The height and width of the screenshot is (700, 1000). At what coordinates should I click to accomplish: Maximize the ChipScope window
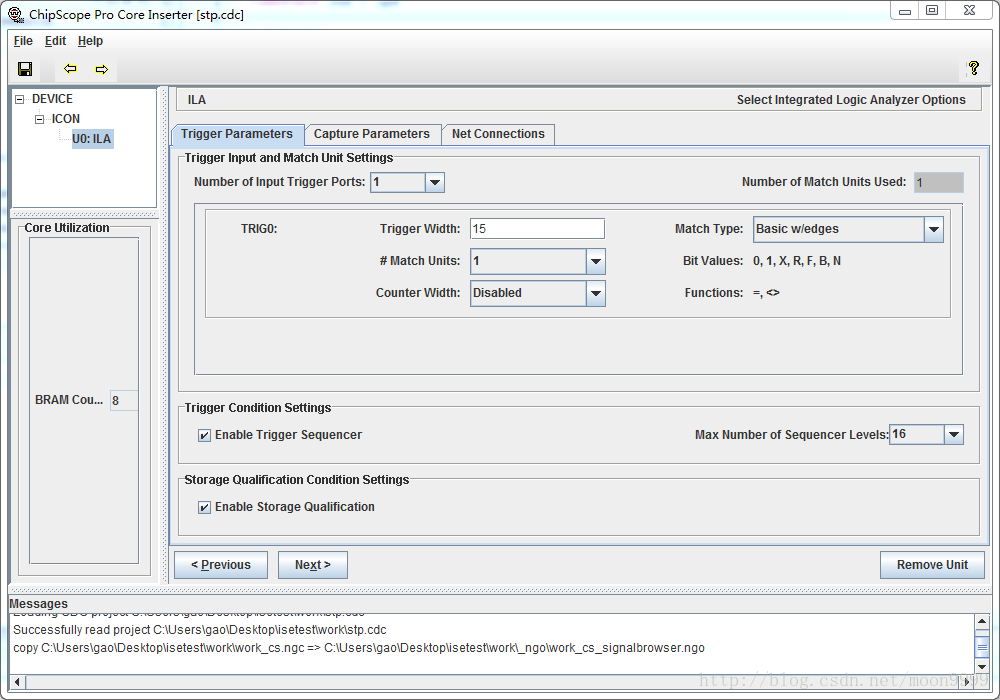pyautogui.click(x=932, y=11)
